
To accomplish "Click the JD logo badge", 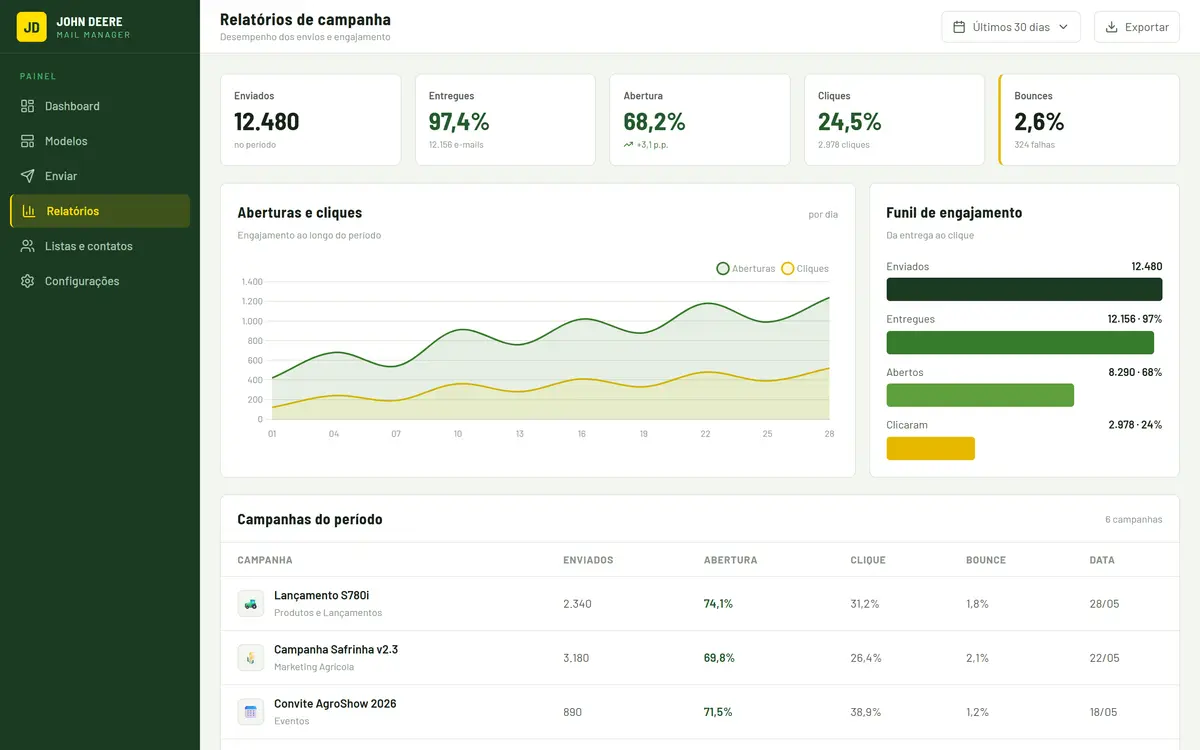I will 32,27.
